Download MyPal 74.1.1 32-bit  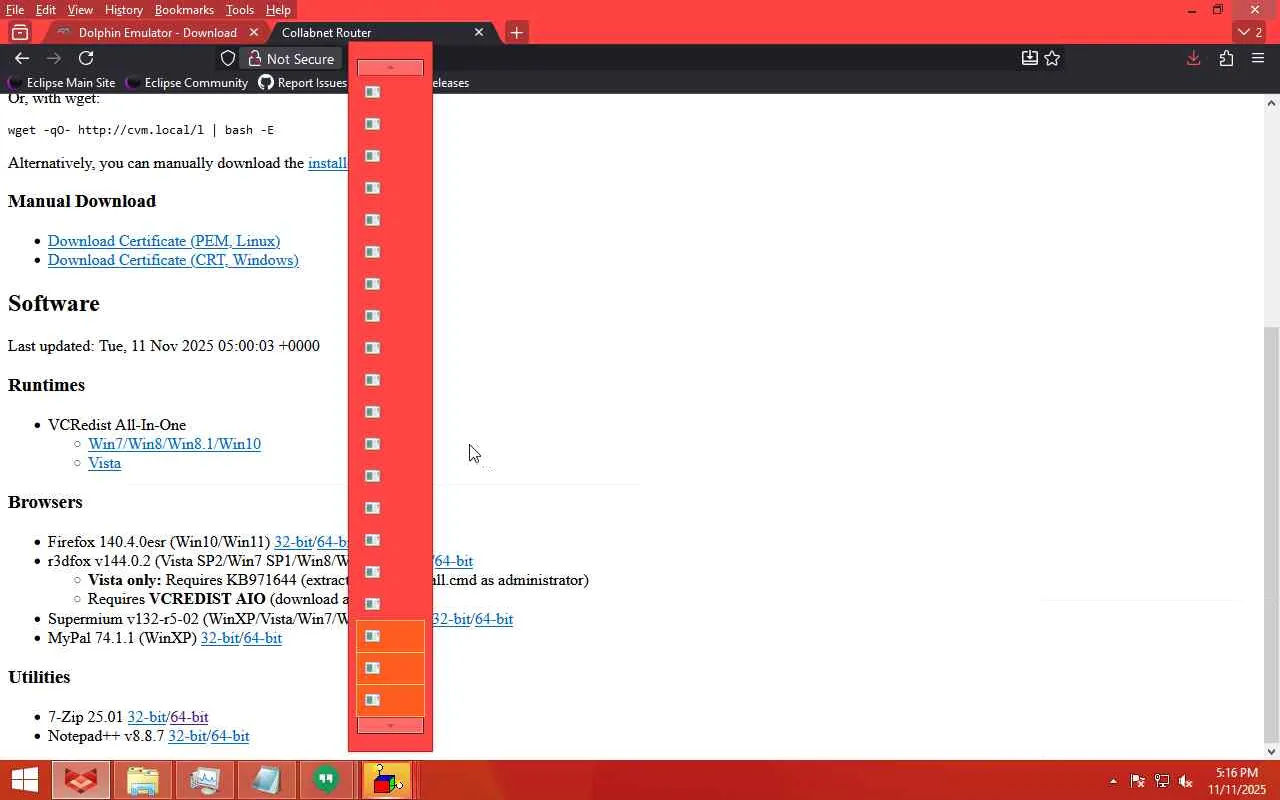[220, 638]
